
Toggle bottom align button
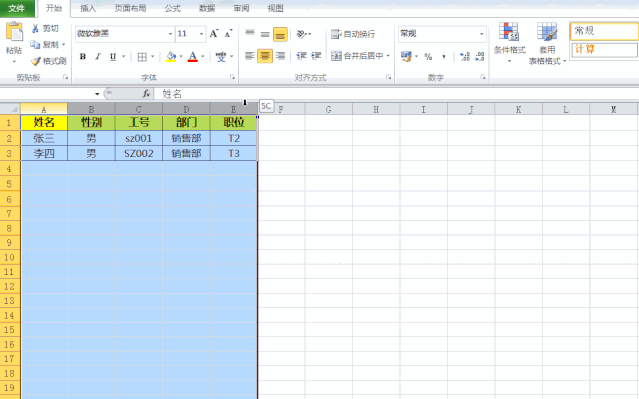tap(280, 34)
